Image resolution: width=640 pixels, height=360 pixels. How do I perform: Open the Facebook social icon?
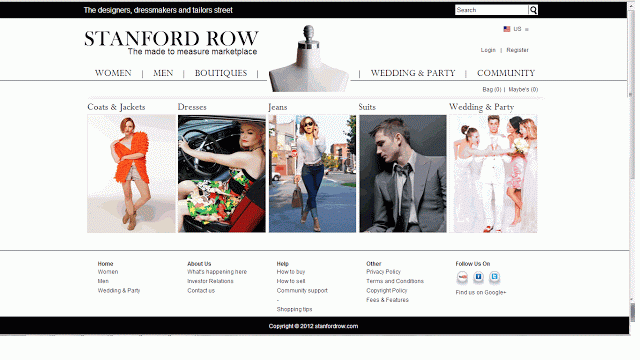click(478, 277)
